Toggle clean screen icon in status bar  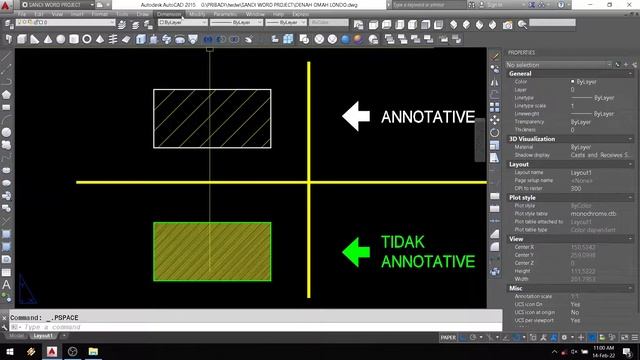(x=624, y=338)
